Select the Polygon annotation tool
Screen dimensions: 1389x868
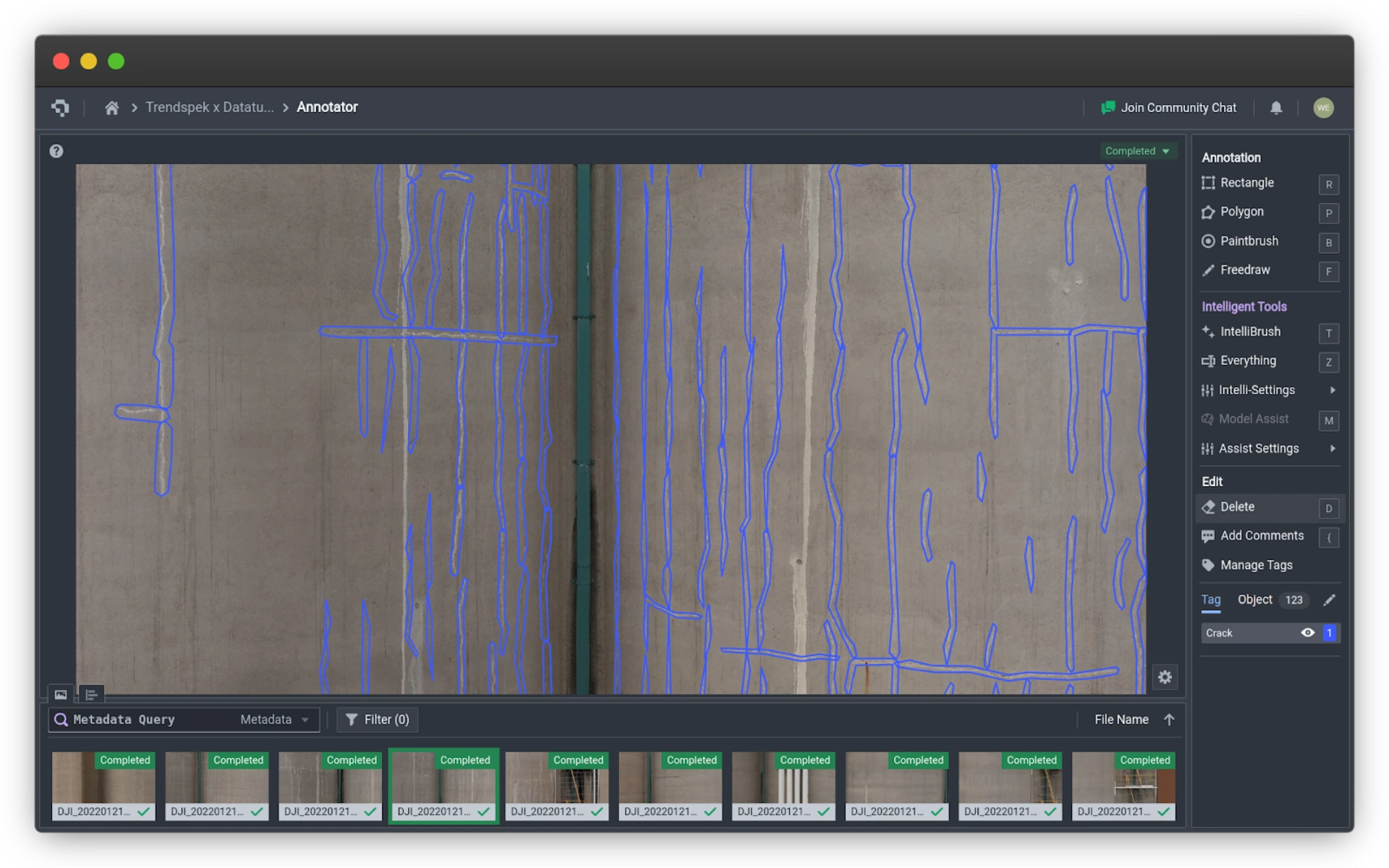pyautogui.click(x=1241, y=212)
